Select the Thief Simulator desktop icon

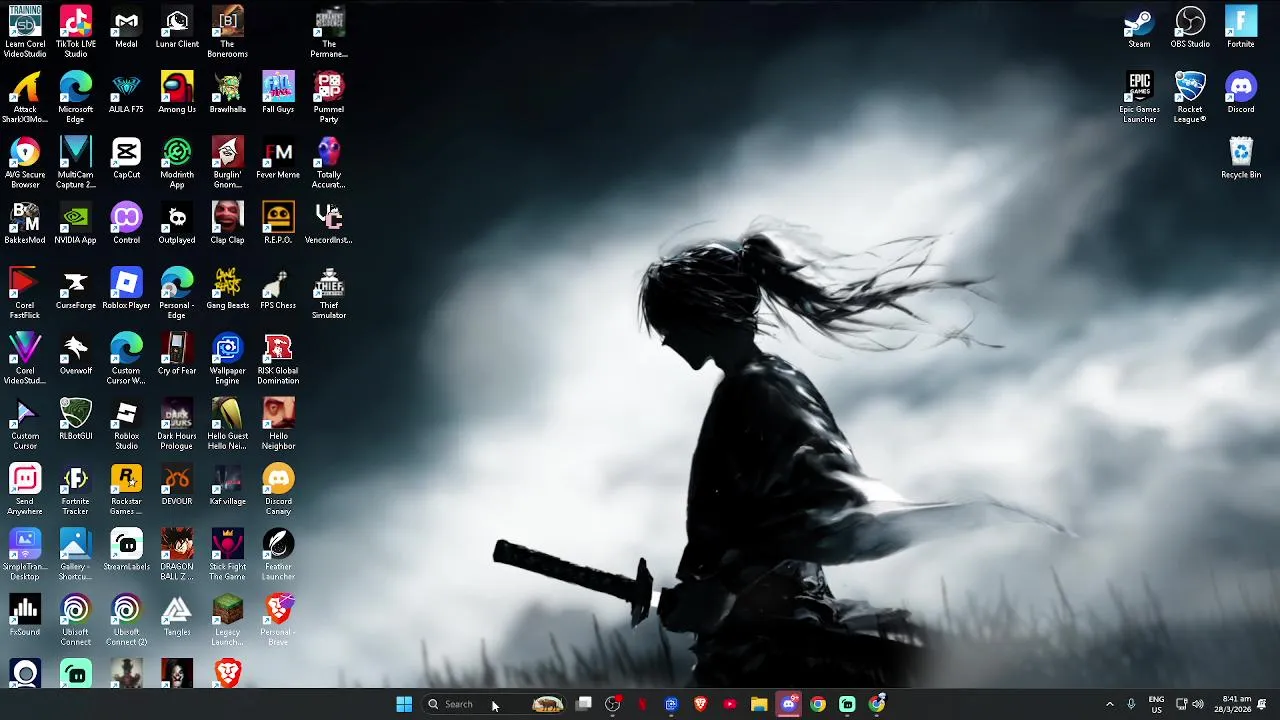pos(329,293)
